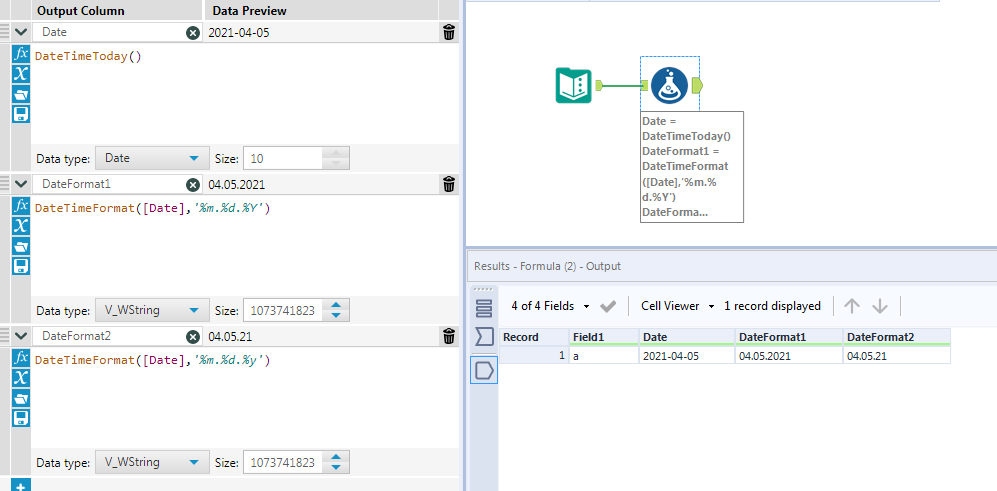Click the Date column header in Results

coord(687,337)
